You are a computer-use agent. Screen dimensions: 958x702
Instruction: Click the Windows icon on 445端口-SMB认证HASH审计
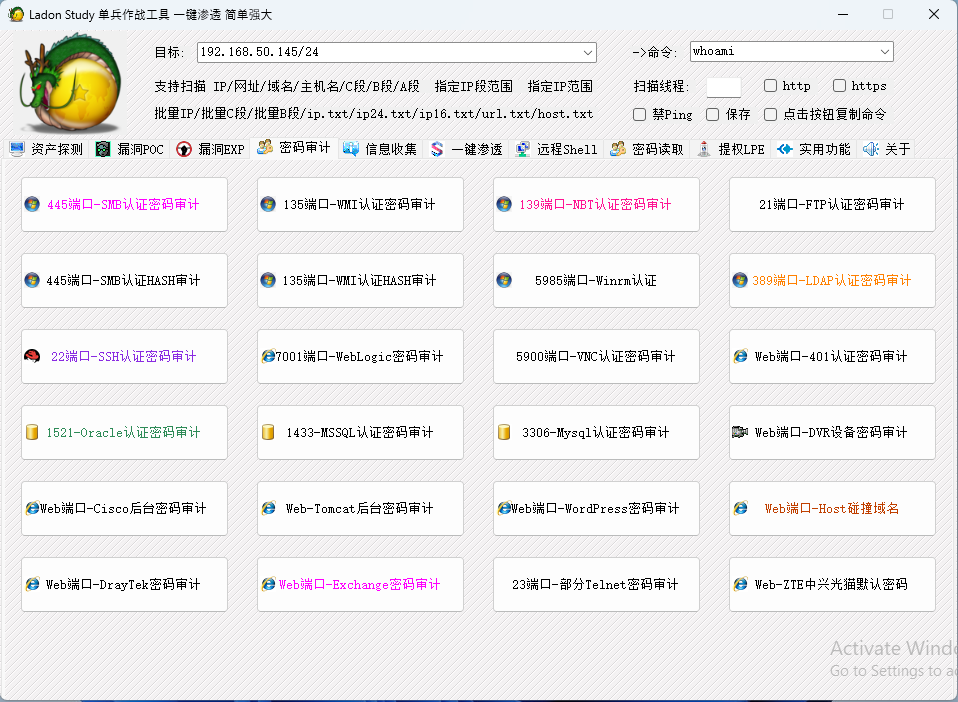32,280
